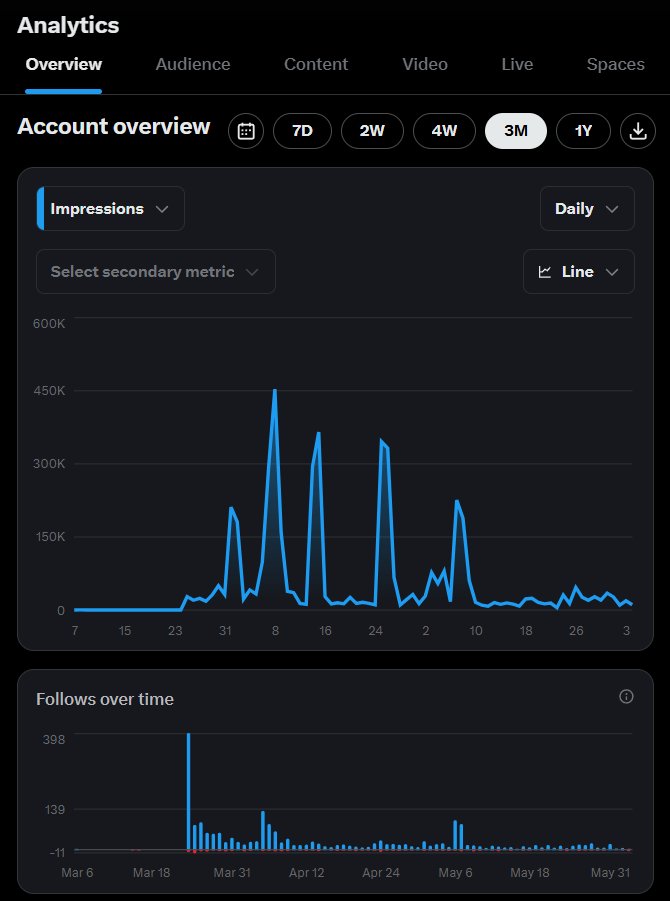This screenshot has height=901, width=670.
Task: Select the 3M time range
Action: [516, 131]
